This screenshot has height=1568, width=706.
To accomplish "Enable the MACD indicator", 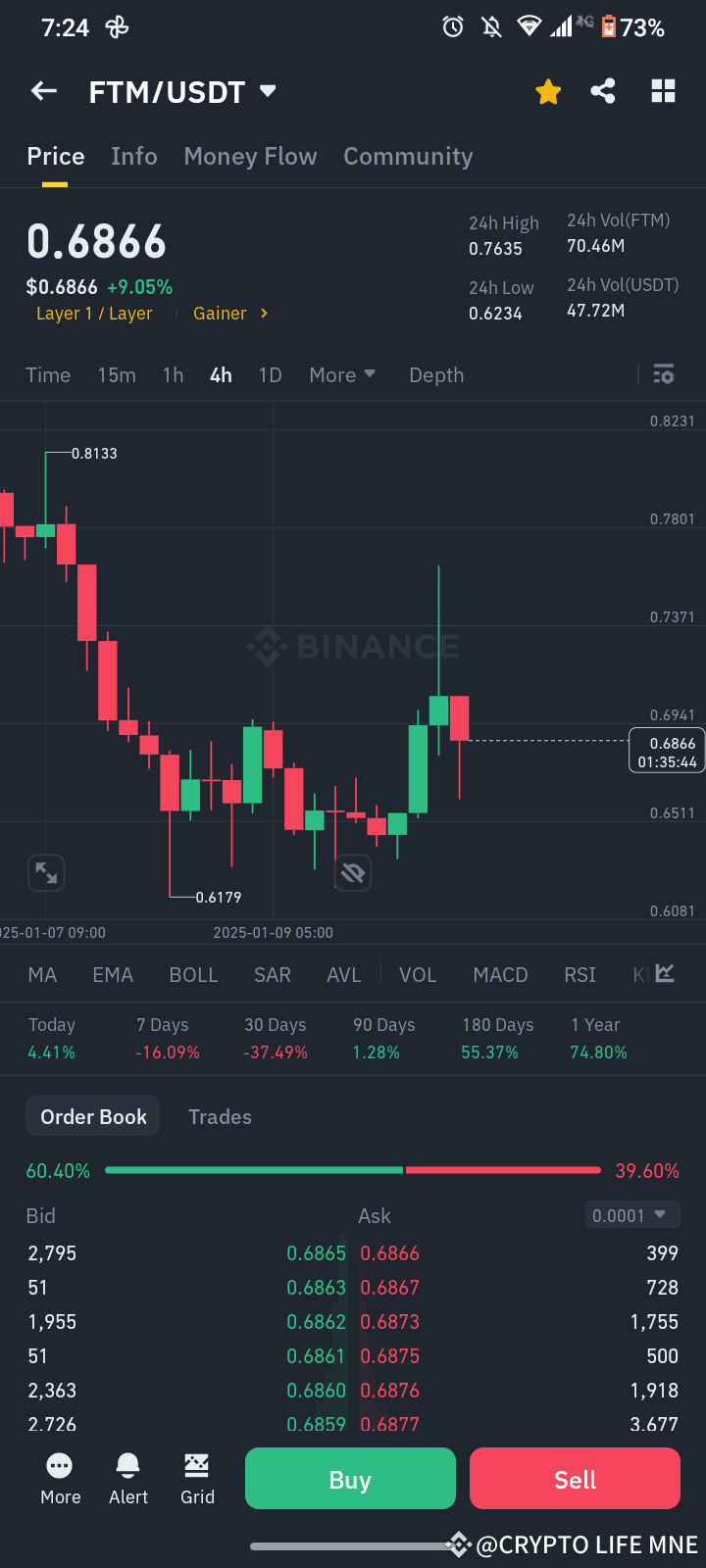I will (x=500, y=974).
